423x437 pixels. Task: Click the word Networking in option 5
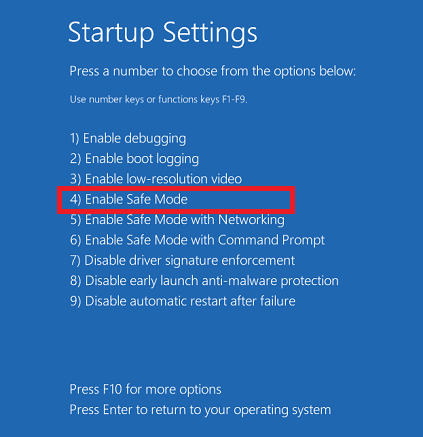pyautogui.click(x=251, y=220)
